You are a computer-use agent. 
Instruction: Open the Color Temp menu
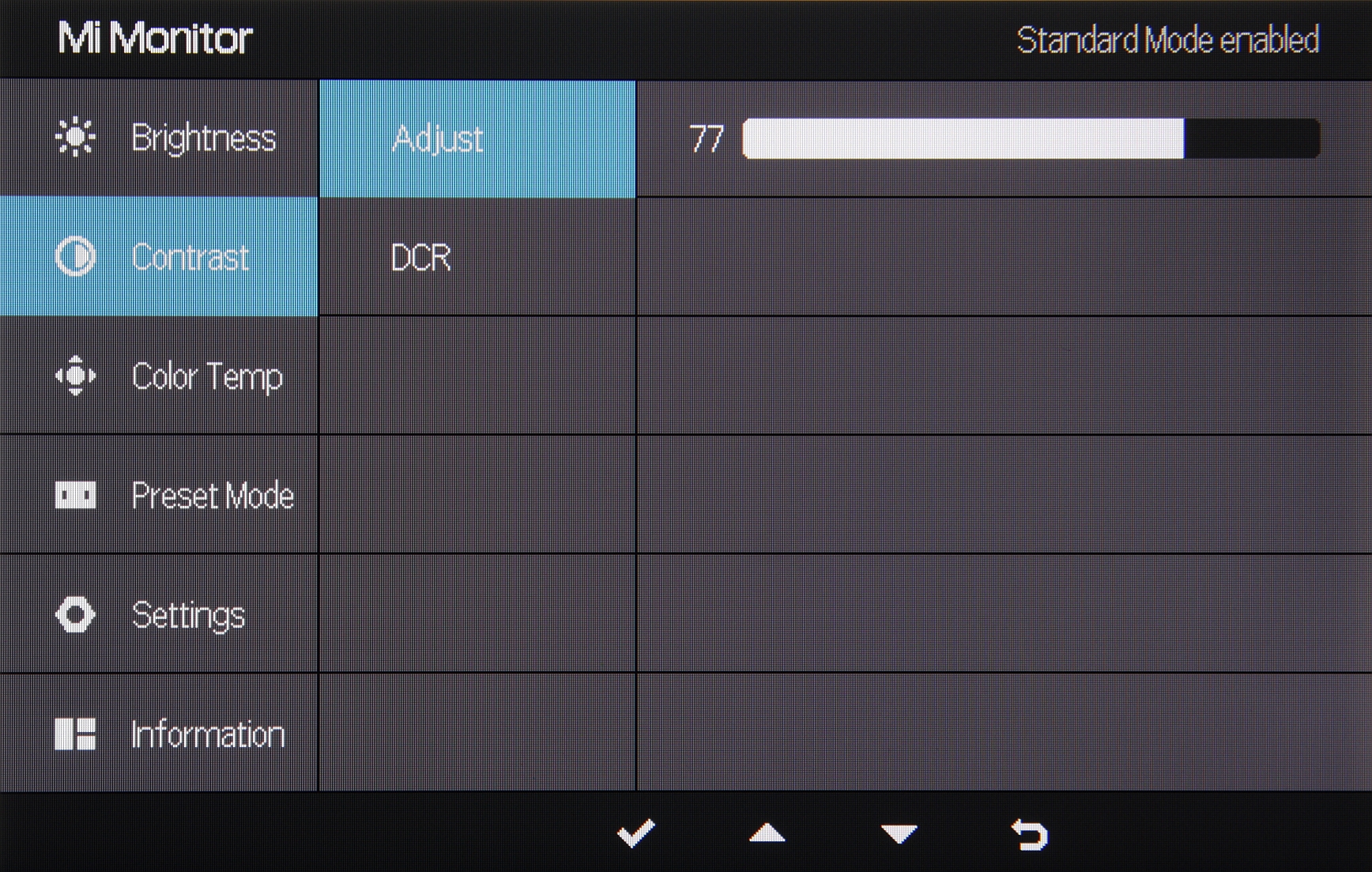[x=206, y=376]
